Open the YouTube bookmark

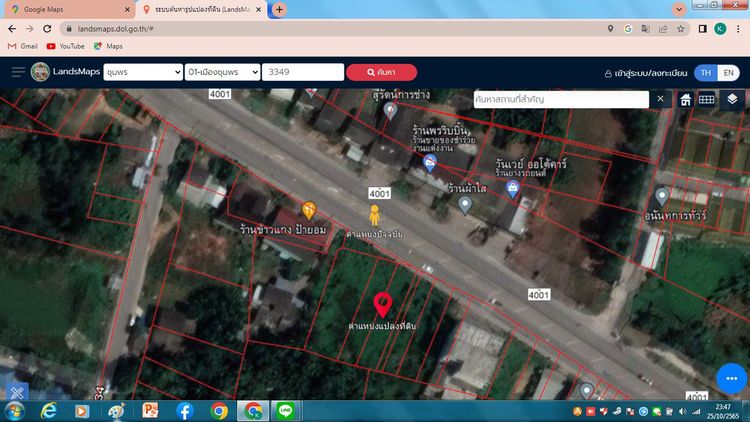click(x=65, y=46)
